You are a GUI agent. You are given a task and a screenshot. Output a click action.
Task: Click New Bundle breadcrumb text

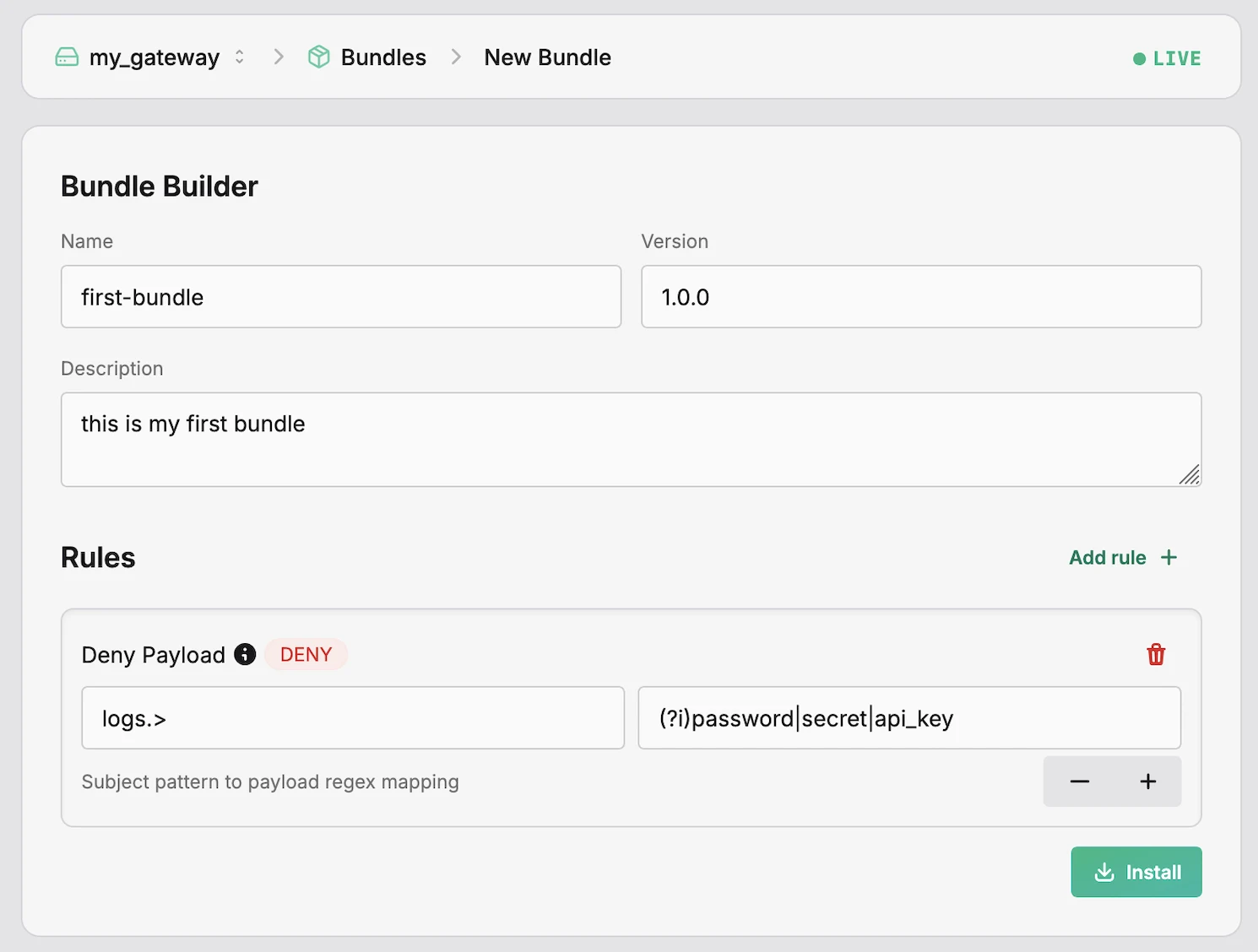(548, 57)
